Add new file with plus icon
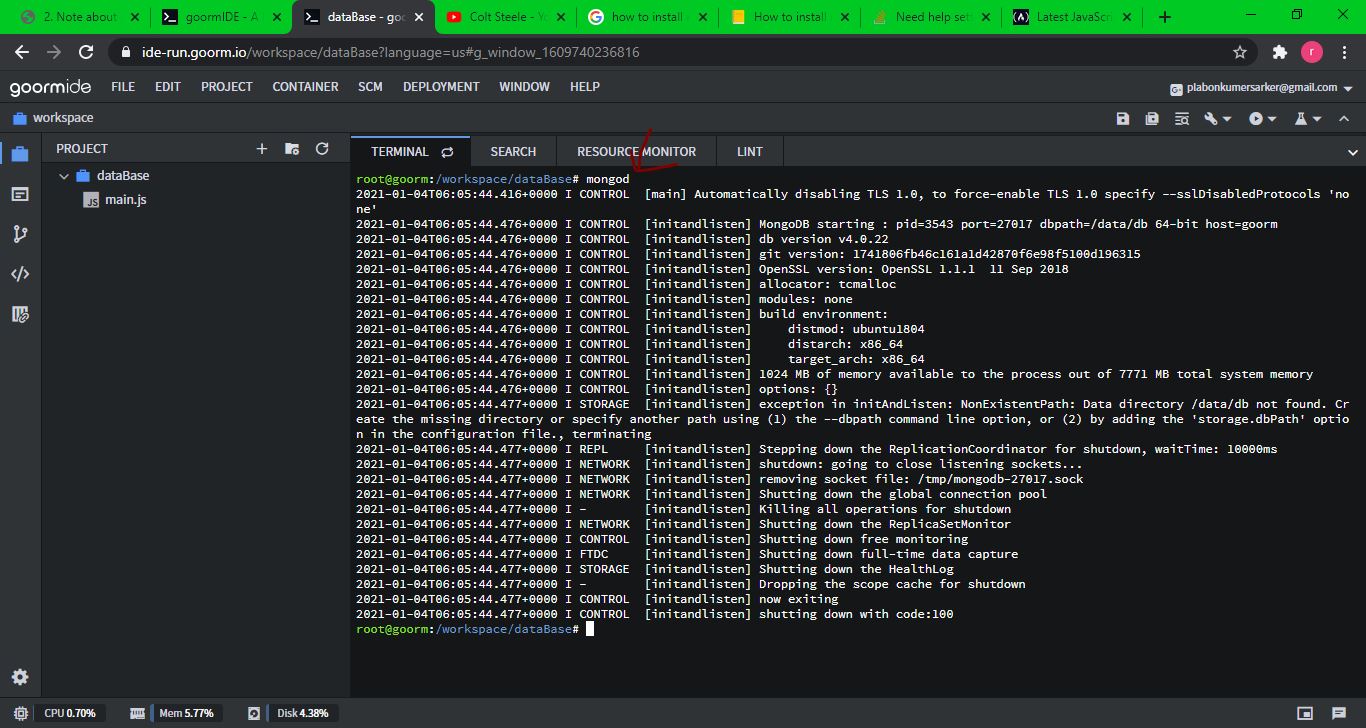Image resolution: width=1366 pixels, height=728 pixels. (x=262, y=148)
